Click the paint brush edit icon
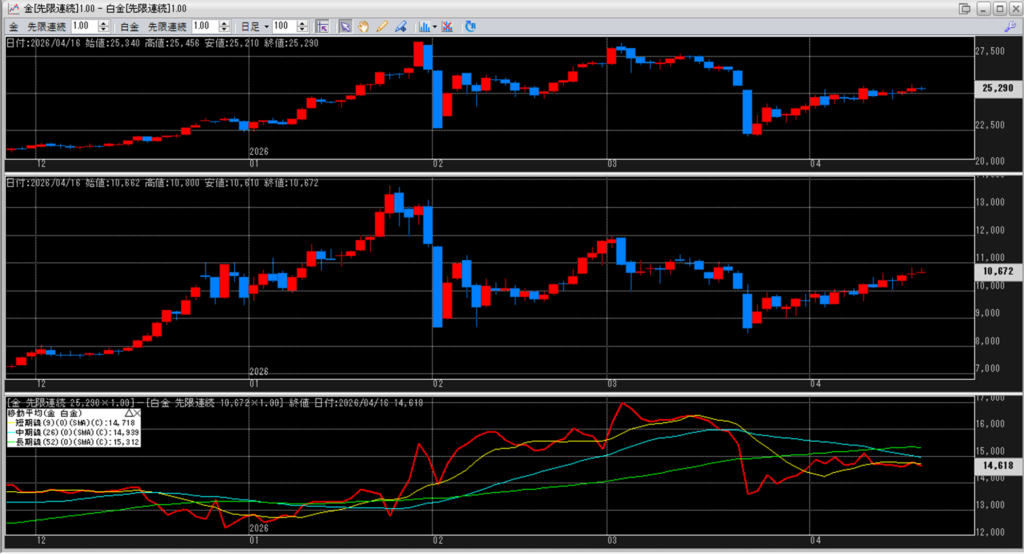This screenshot has width=1024, height=554. point(400,26)
